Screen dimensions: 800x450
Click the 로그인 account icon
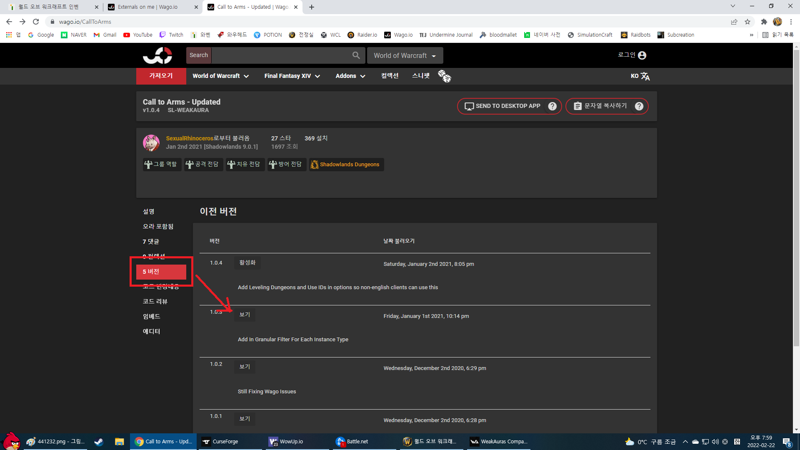[642, 55]
